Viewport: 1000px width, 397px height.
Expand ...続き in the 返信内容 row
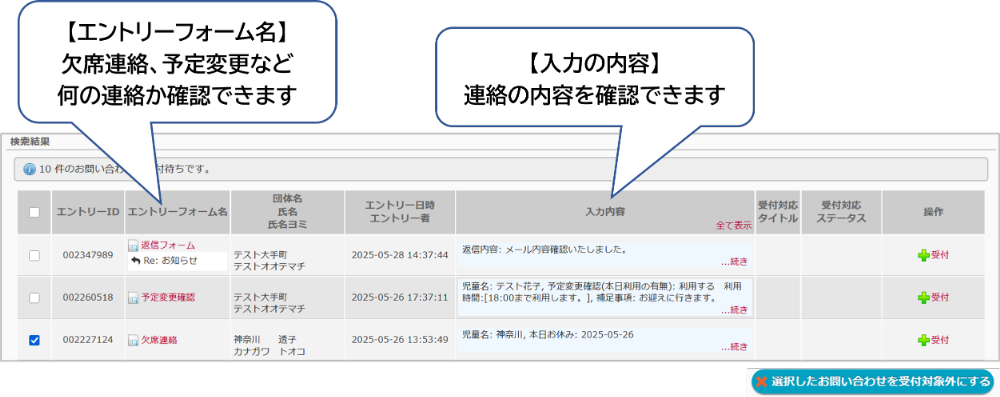tap(734, 261)
